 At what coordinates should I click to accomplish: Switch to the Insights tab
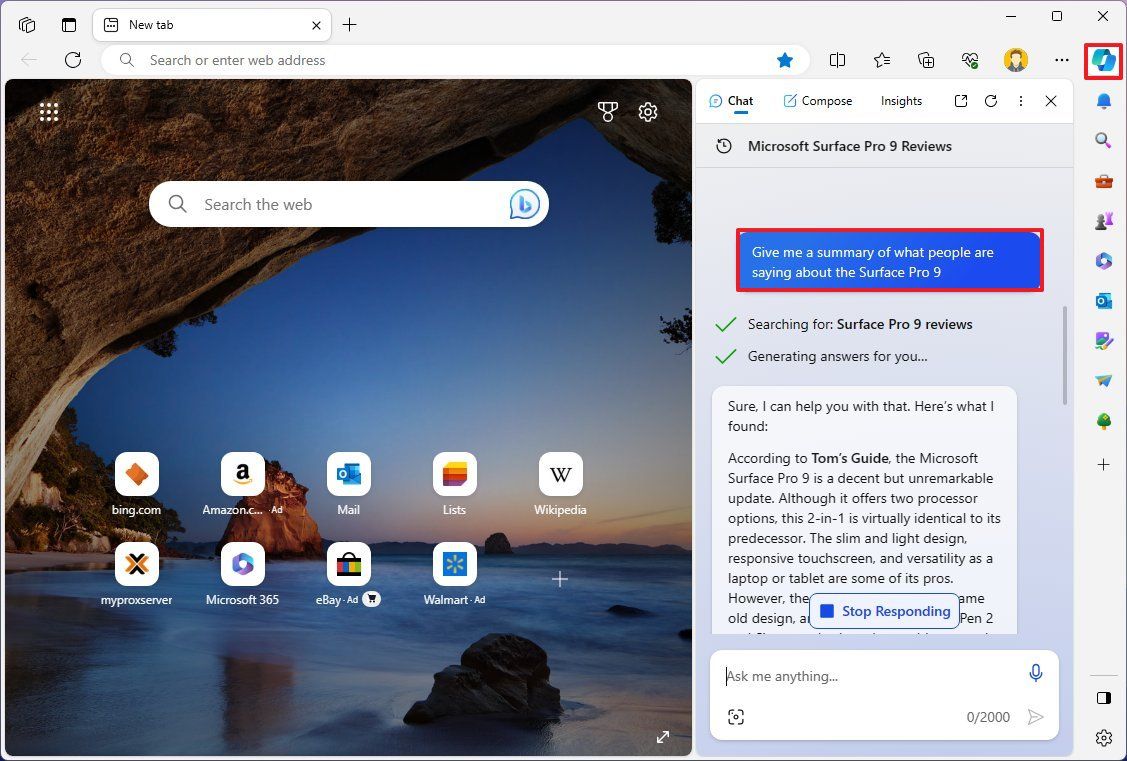(x=901, y=100)
